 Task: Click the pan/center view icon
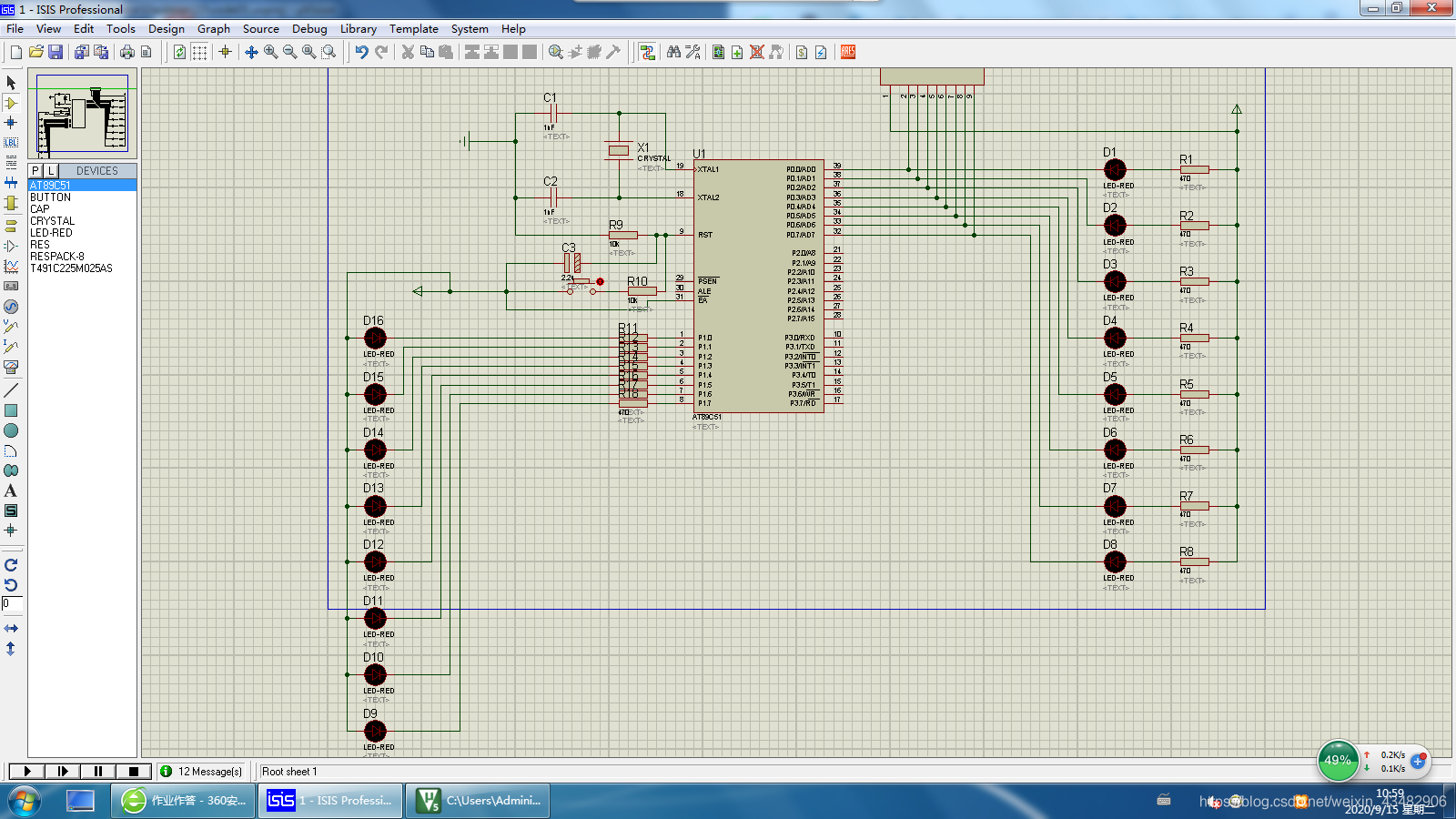[251, 53]
